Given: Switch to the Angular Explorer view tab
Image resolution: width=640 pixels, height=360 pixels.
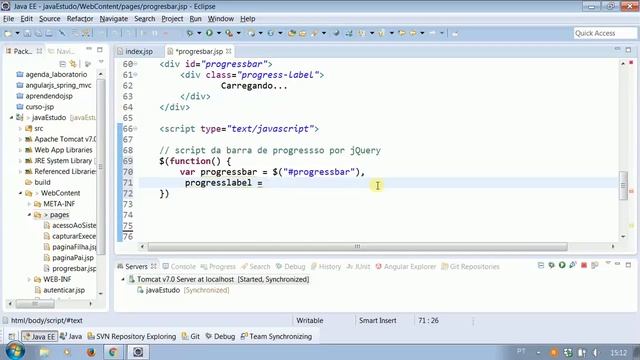Looking at the screenshot, I should pos(405,267).
